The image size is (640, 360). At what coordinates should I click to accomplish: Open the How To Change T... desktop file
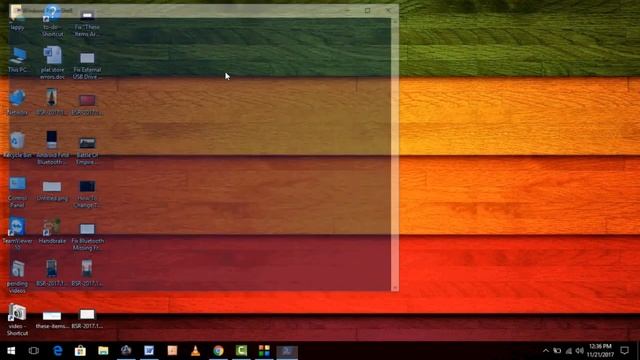pyautogui.click(x=87, y=193)
